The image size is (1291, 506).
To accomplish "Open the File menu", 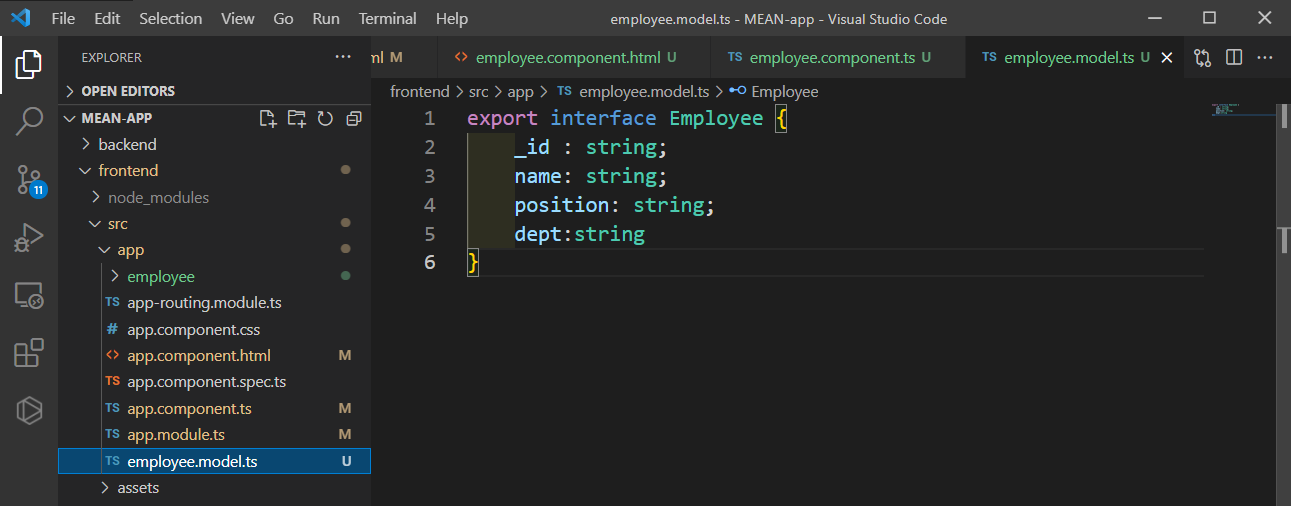I will [62, 18].
